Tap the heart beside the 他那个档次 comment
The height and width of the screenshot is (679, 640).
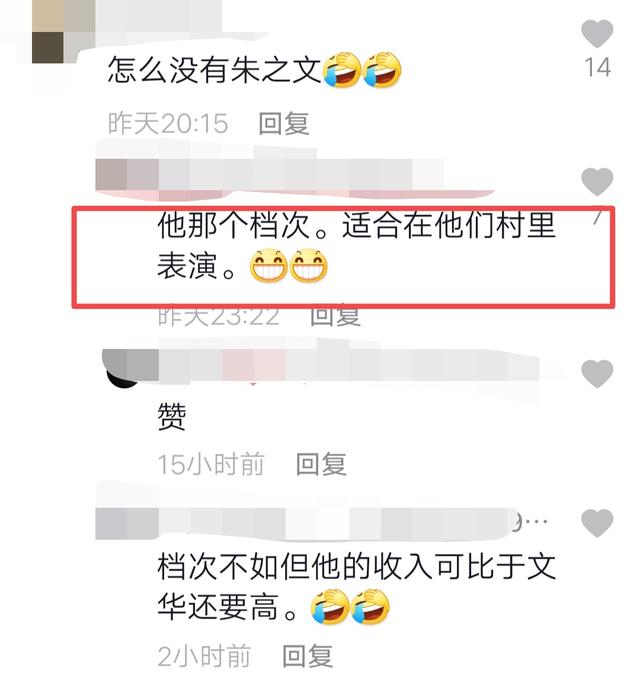click(597, 181)
